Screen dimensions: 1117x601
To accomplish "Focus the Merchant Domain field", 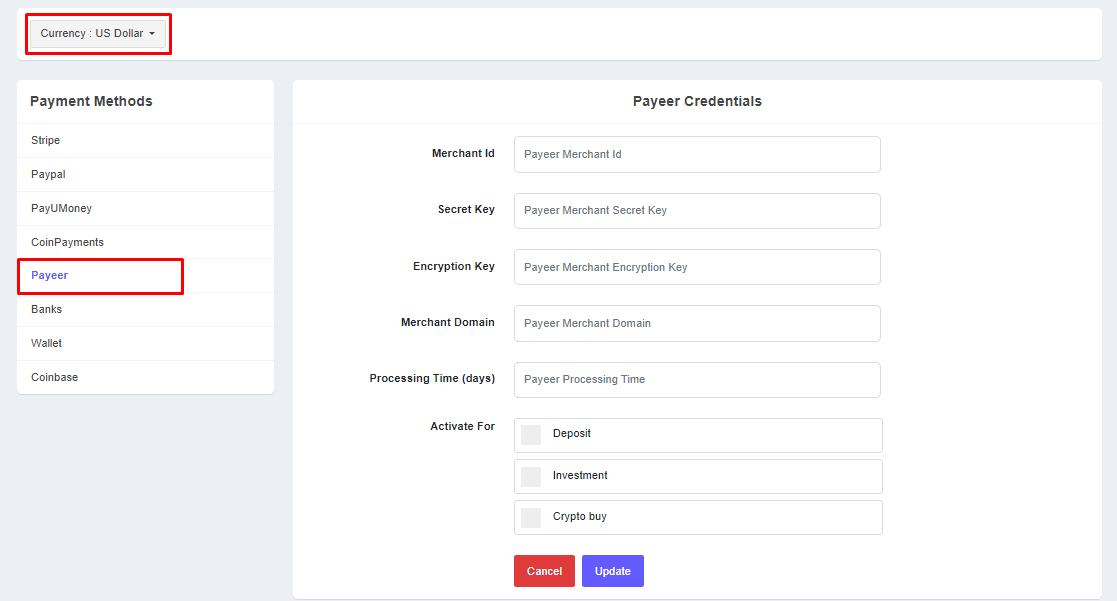I will point(697,323).
